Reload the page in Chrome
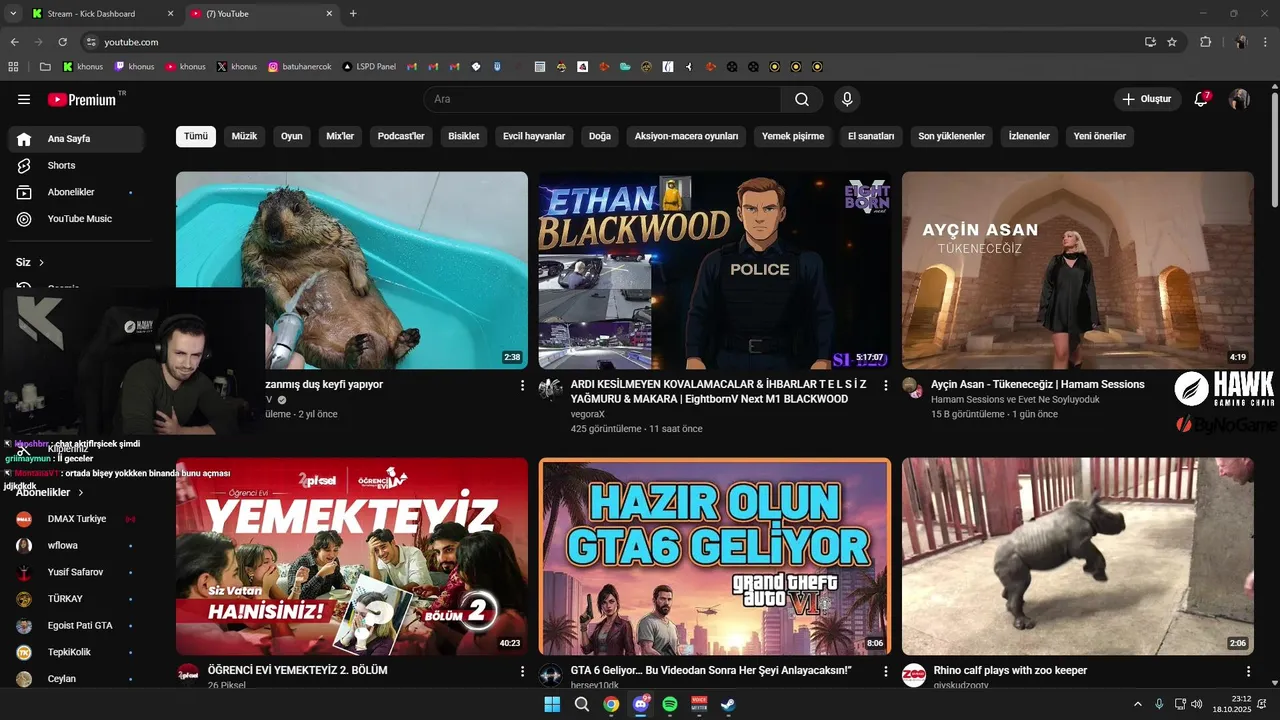The image size is (1280, 720). point(62,42)
